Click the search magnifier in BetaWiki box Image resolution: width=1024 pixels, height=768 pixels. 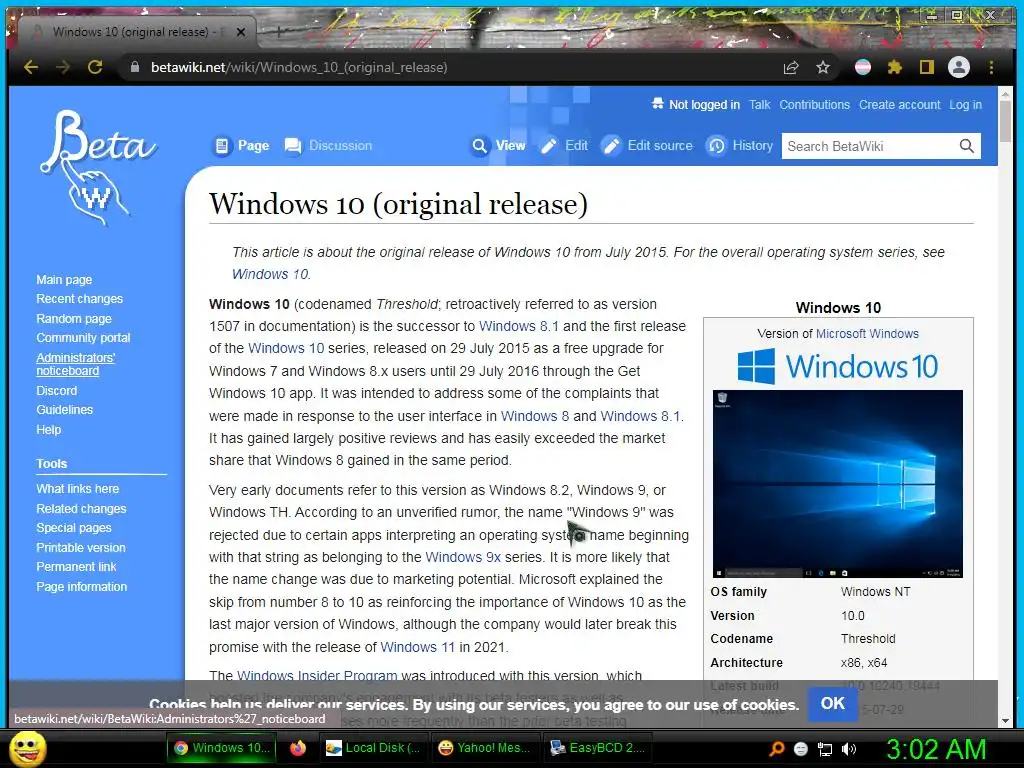click(967, 146)
